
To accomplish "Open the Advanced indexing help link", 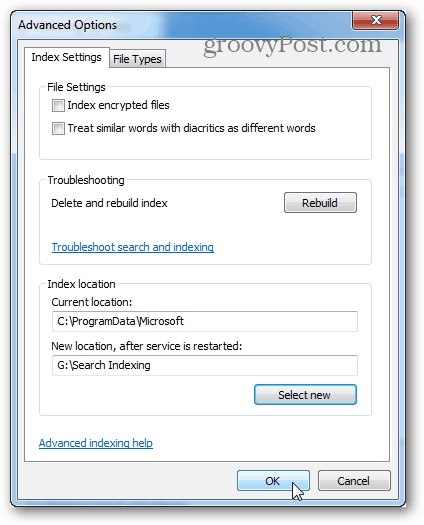I will pyautogui.click(x=96, y=443).
